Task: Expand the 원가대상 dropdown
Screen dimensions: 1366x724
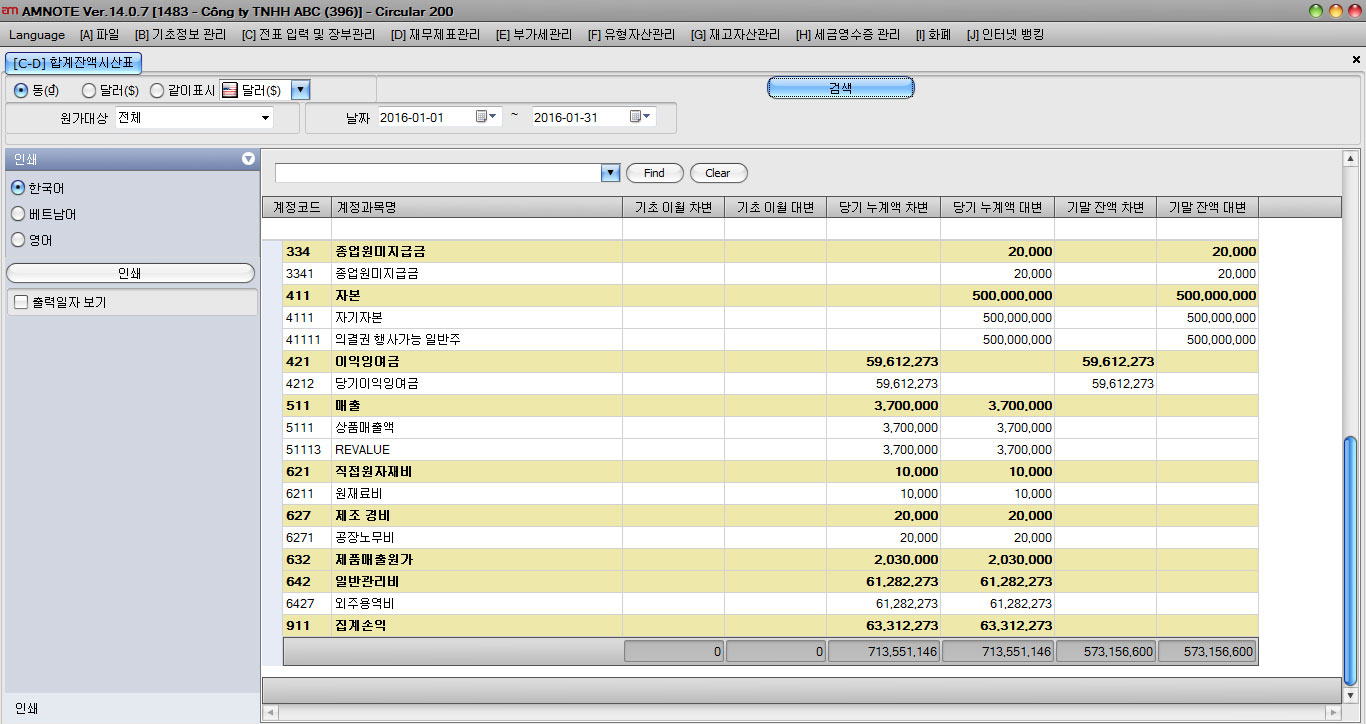Action: (265, 118)
